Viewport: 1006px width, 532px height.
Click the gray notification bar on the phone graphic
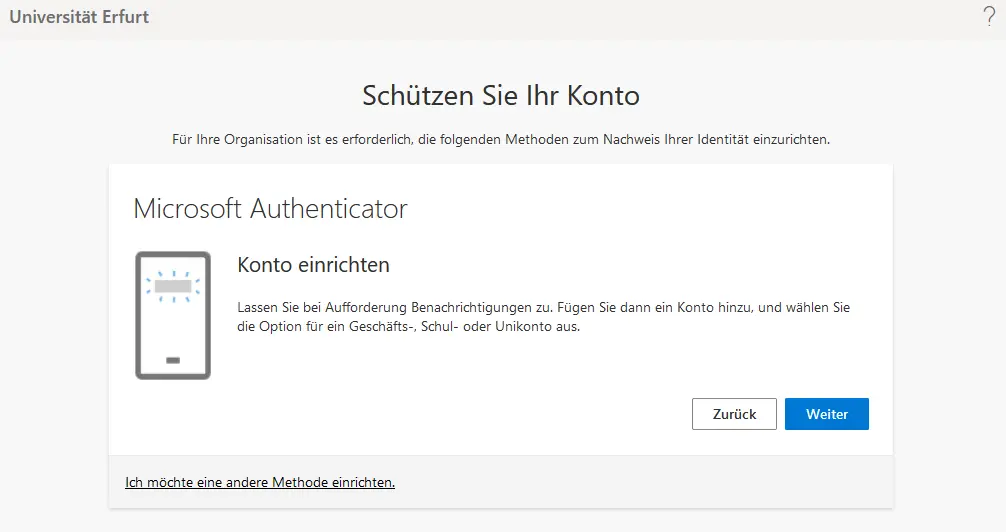pos(173,286)
